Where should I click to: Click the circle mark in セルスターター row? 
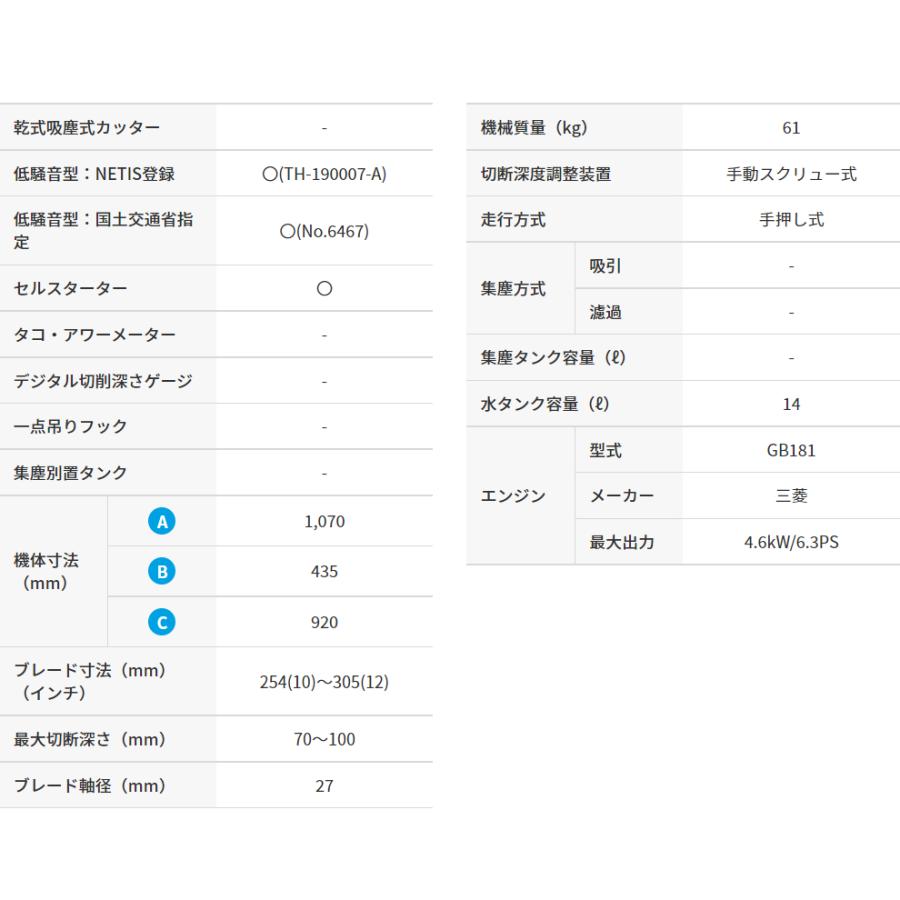(x=324, y=289)
